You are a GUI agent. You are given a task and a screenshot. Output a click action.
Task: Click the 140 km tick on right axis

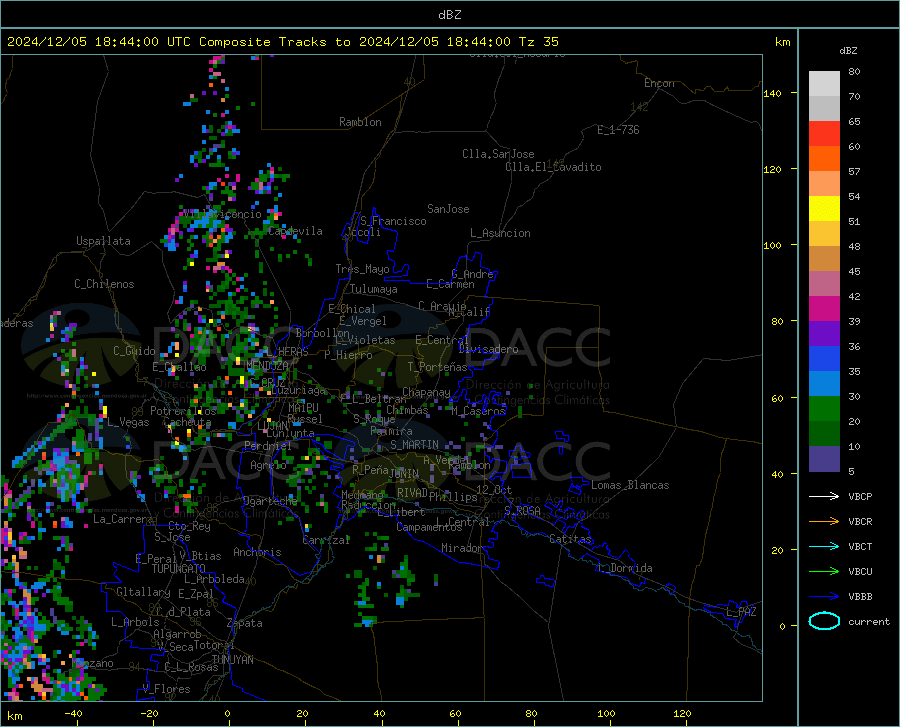point(773,93)
